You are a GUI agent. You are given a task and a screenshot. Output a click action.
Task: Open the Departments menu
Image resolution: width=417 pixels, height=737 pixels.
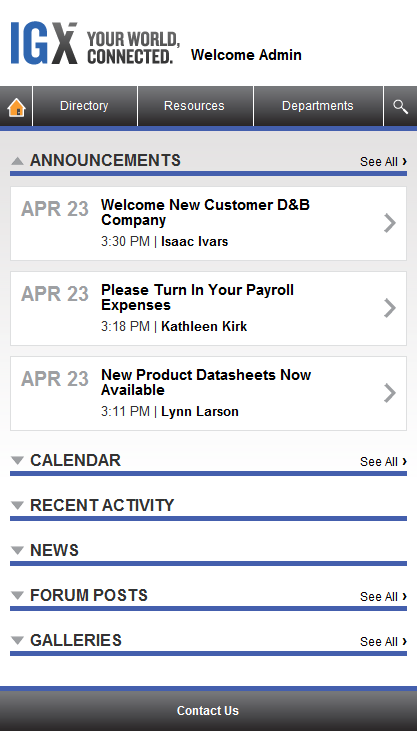[318, 106]
